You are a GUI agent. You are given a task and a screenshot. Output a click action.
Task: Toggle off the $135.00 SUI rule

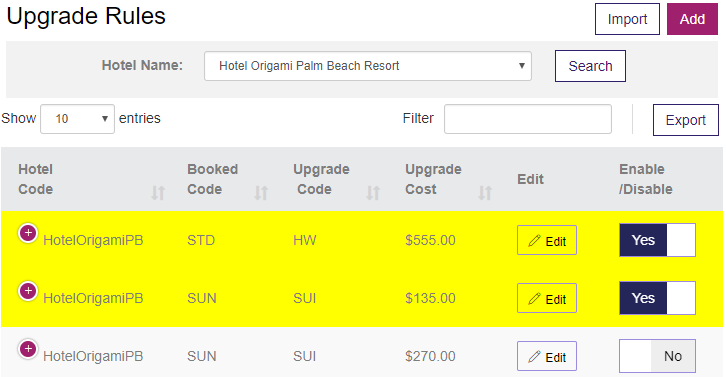tap(657, 298)
